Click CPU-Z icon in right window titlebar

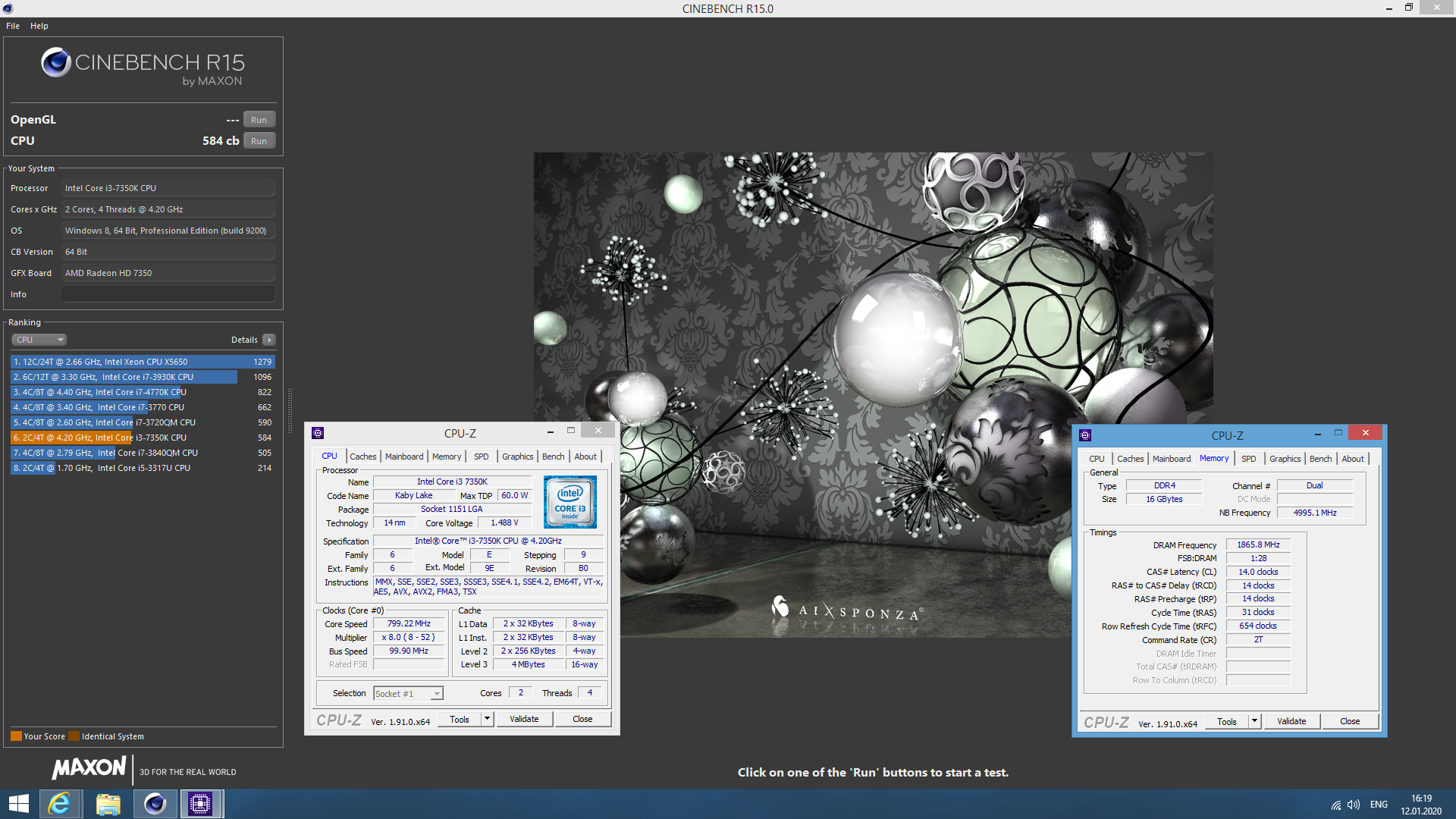point(1085,435)
